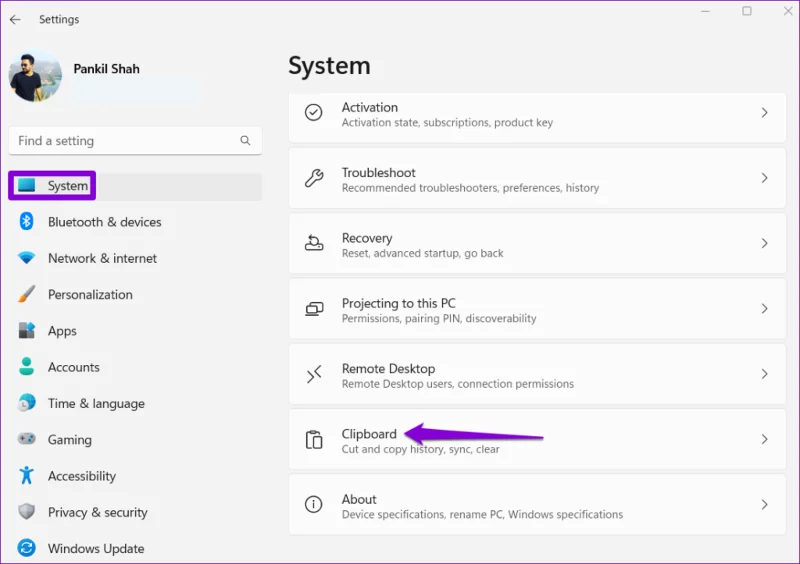Click the Pankil Shah profile picture
800x564 pixels.
click(35, 75)
